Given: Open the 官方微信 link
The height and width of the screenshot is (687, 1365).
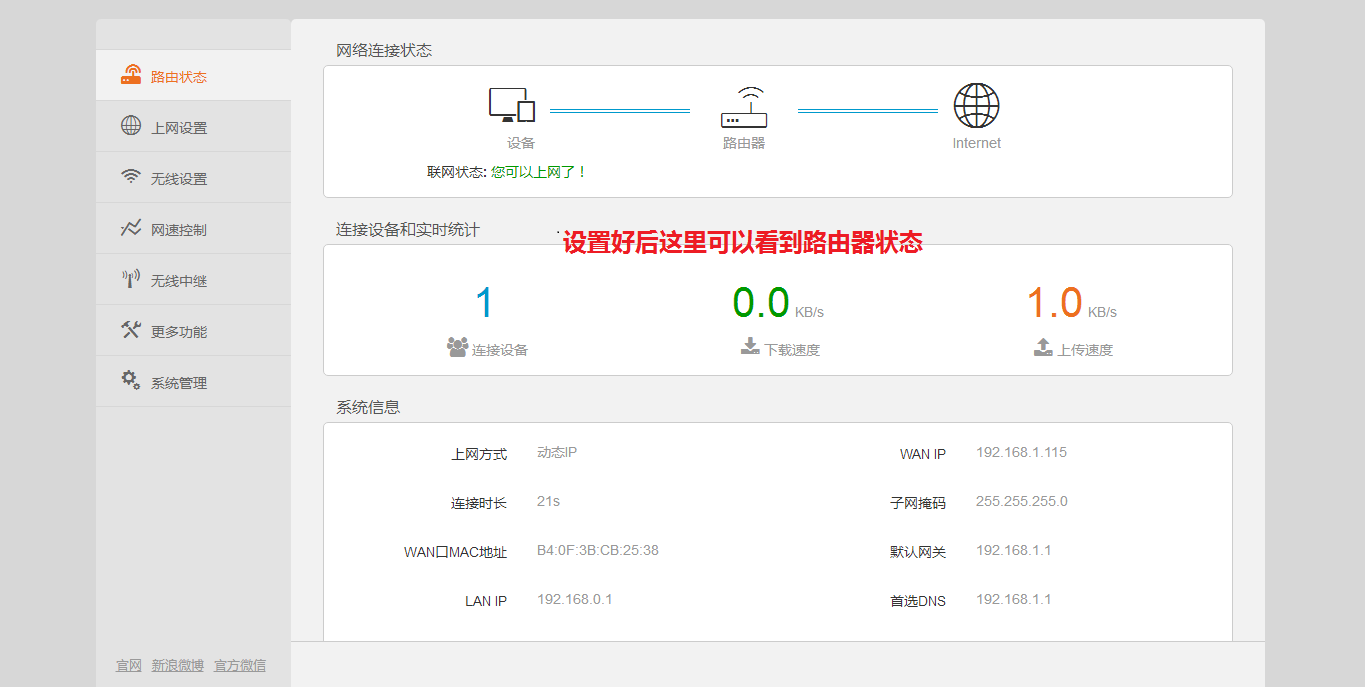Looking at the screenshot, I should 239,664.
